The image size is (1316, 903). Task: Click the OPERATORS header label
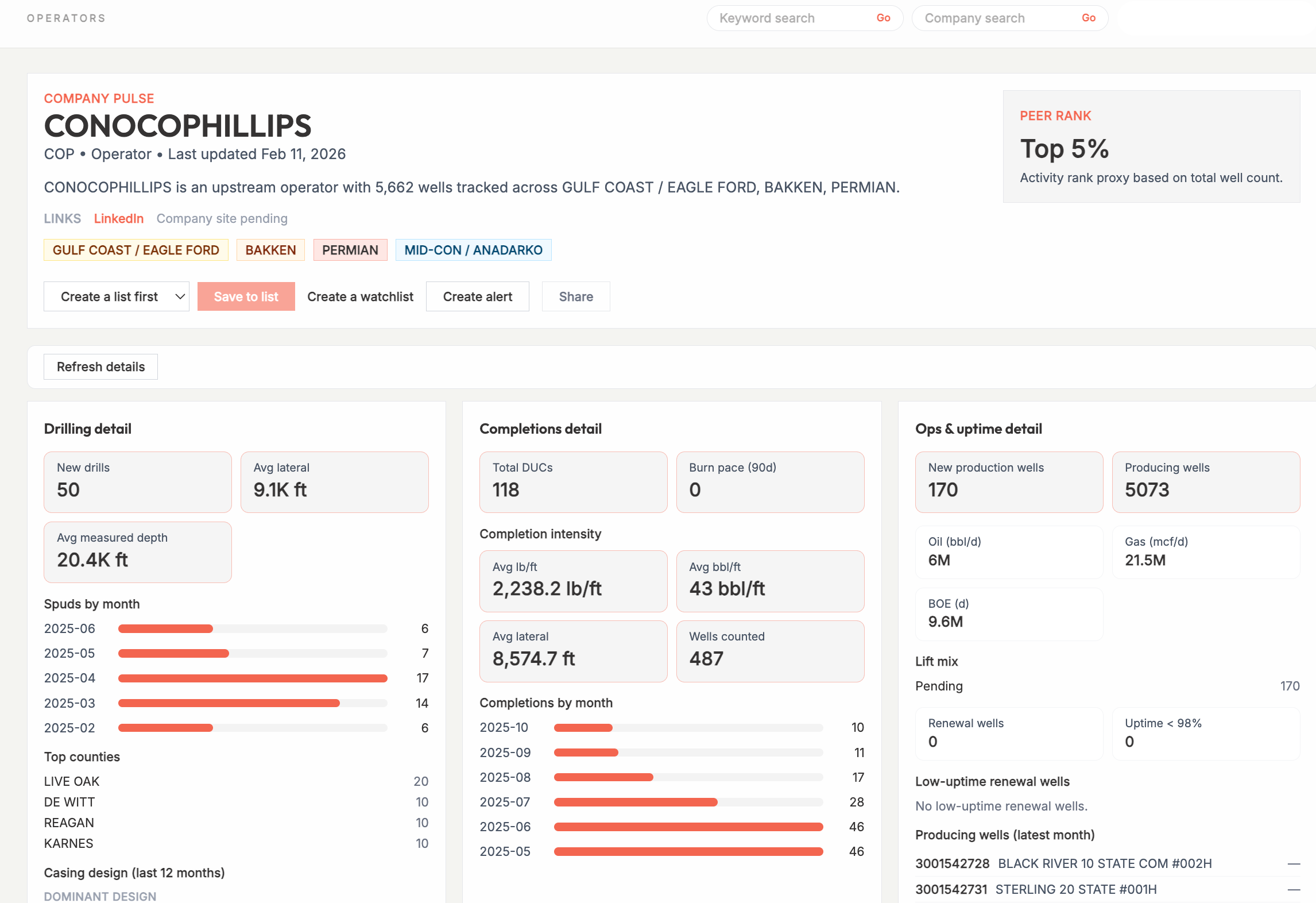point(66,18)
